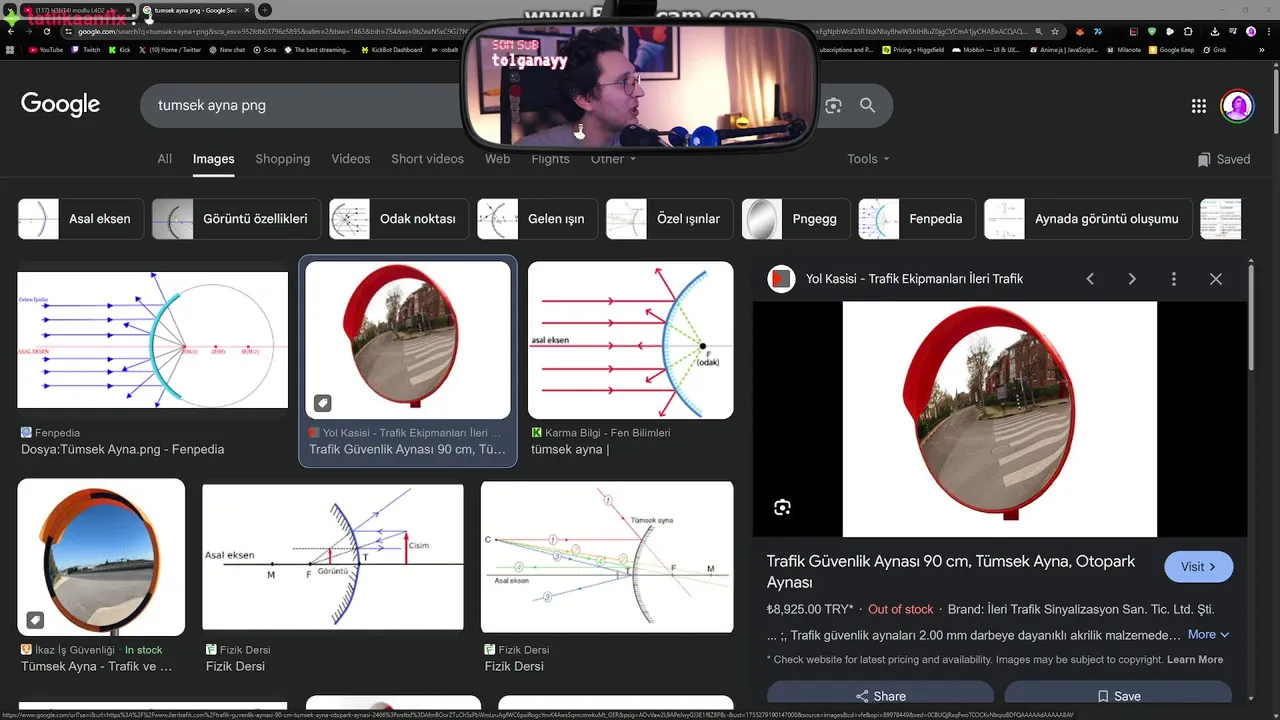Open Chrome three-dot menu
The height and width of the screenshot is (720, 1280).
(x=1269, y=31)
